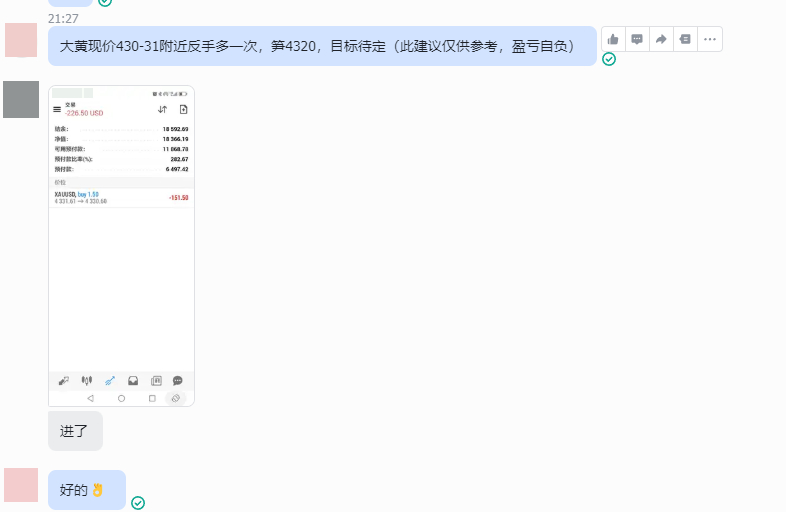This screenshot has height=512, width=786.
Task: Select the 进了 message bubble
Action: [x=75, y=431]
